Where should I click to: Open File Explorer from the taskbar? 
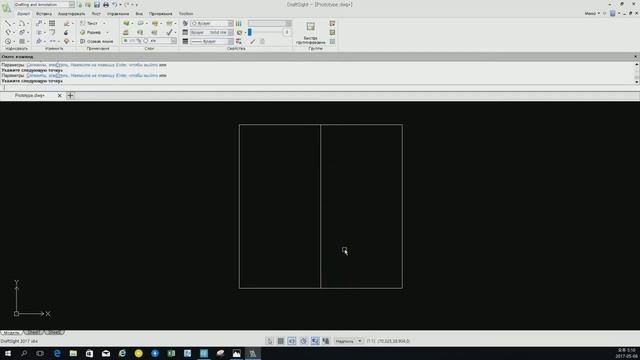[73, 353]
